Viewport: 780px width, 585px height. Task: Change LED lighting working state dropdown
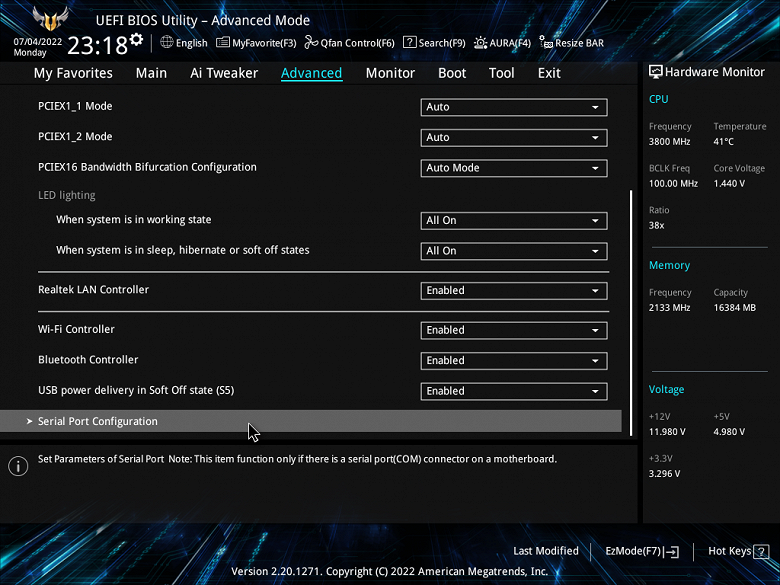[x=514, y=220]
